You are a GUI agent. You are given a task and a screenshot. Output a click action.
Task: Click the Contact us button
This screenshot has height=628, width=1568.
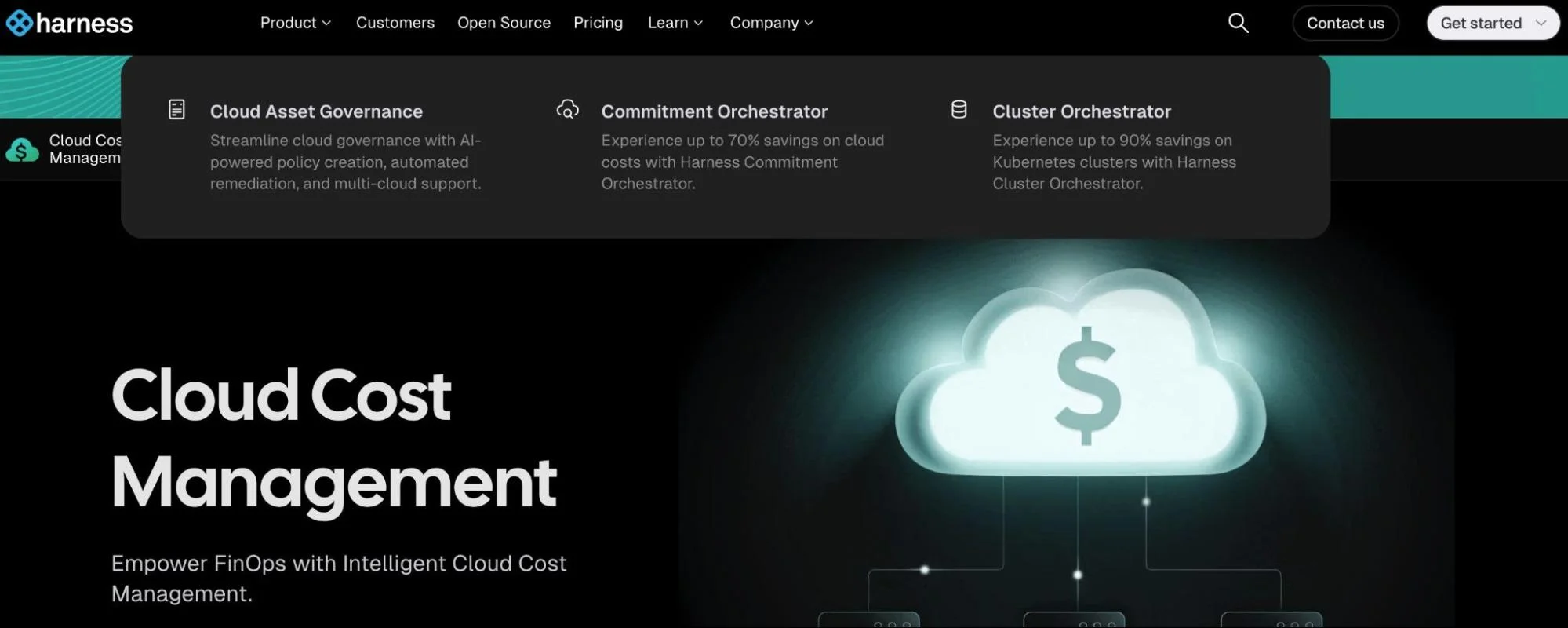click(1345, 23)
